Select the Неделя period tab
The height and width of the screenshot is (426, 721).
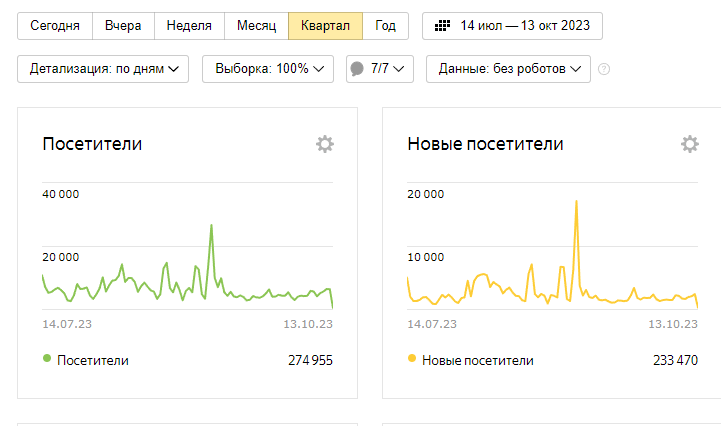(189, 26)
